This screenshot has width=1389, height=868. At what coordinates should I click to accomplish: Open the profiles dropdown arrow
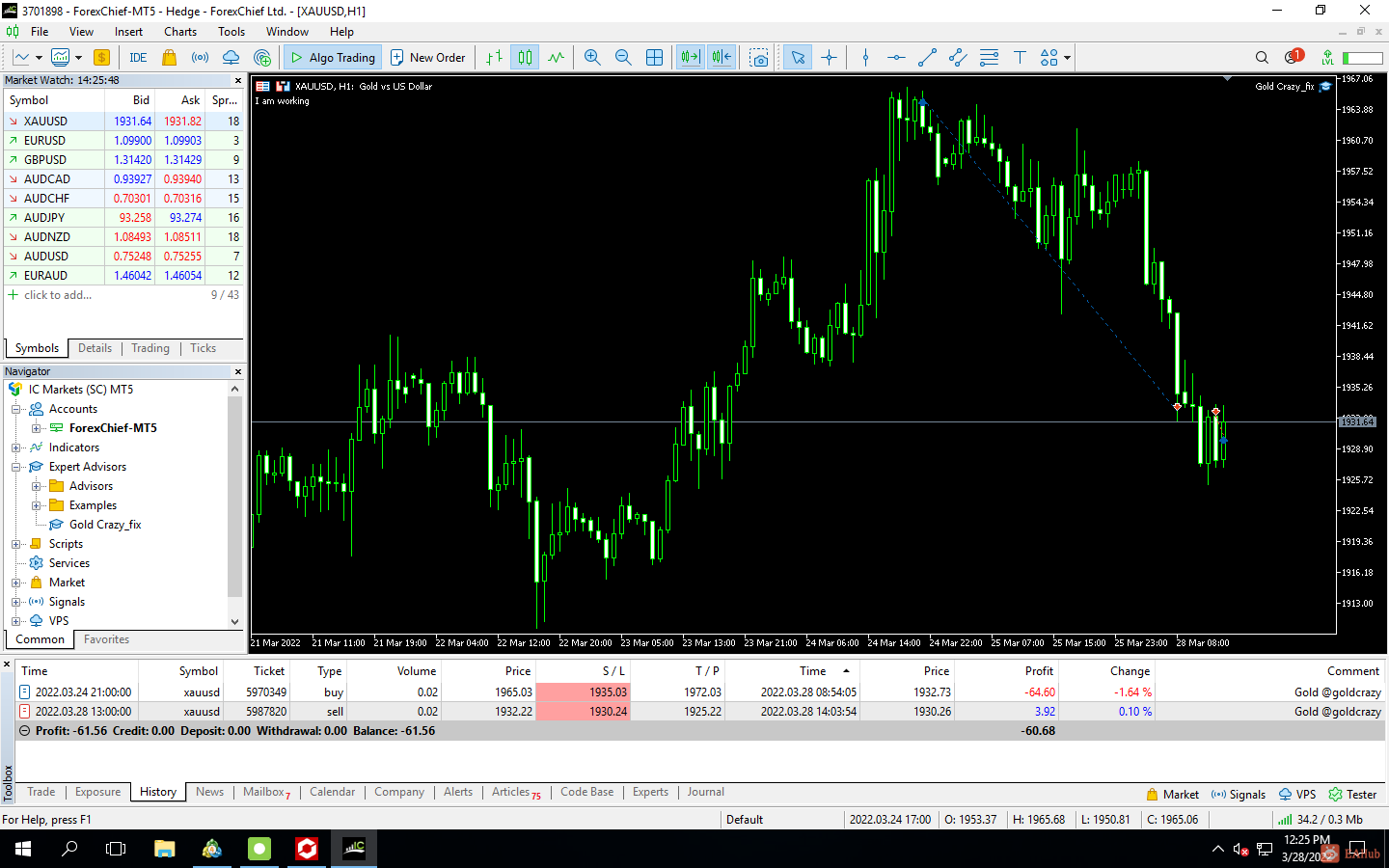(78, 57)
